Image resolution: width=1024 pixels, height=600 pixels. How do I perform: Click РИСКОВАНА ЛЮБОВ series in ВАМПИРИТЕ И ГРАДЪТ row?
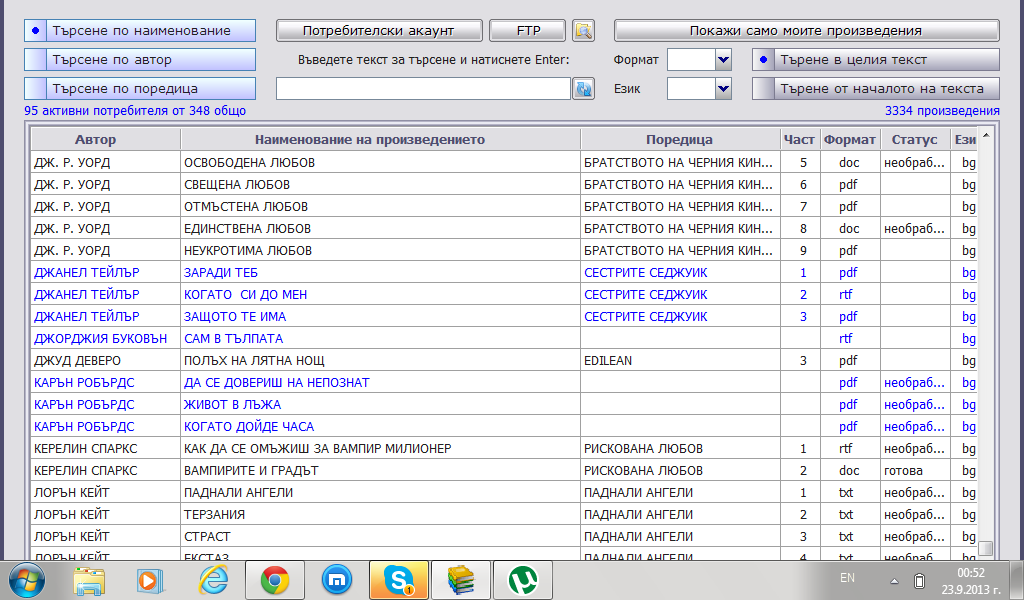tap(643, 471)
